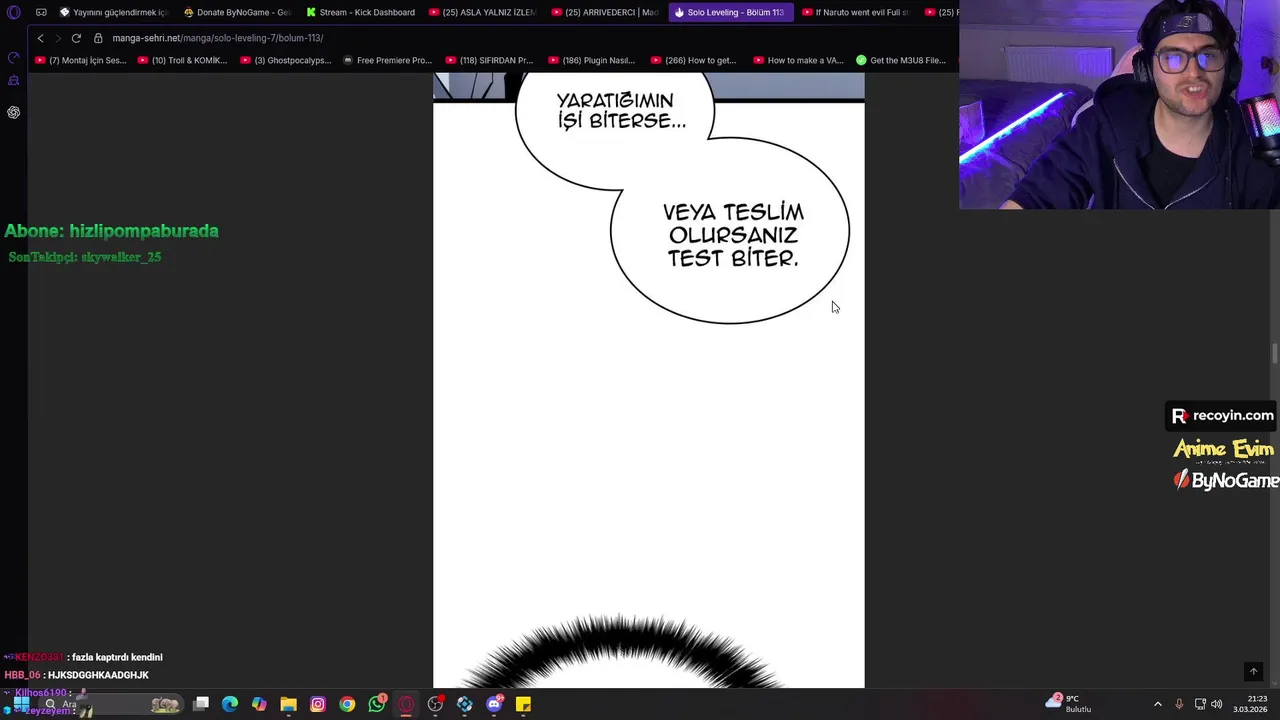Click the Opera GX taskbar icon
1280x720 pixels.
pos(406,704)
